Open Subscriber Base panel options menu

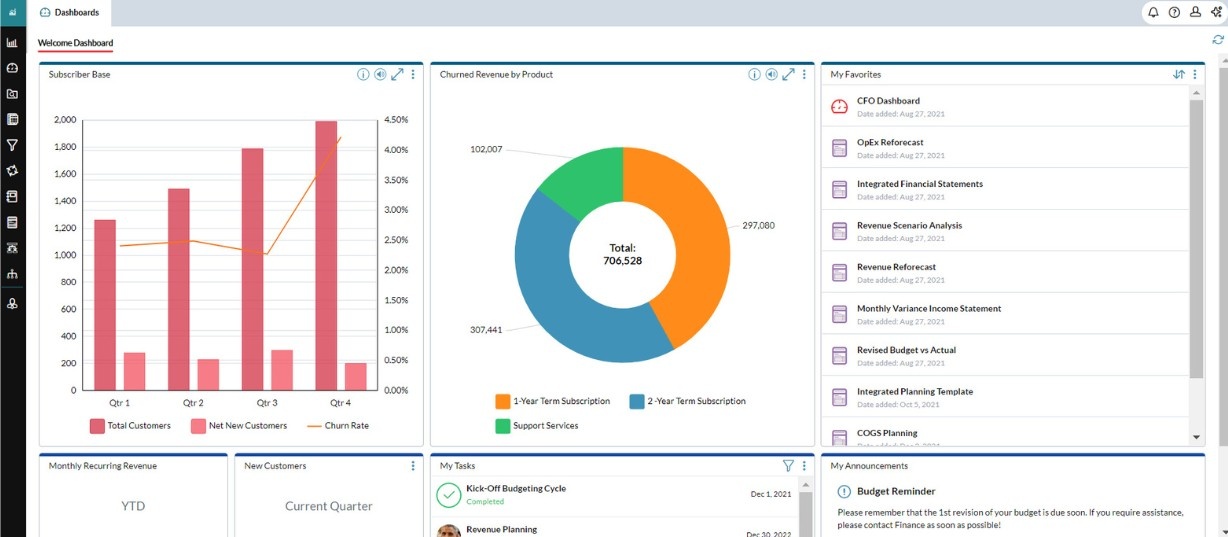413,74
